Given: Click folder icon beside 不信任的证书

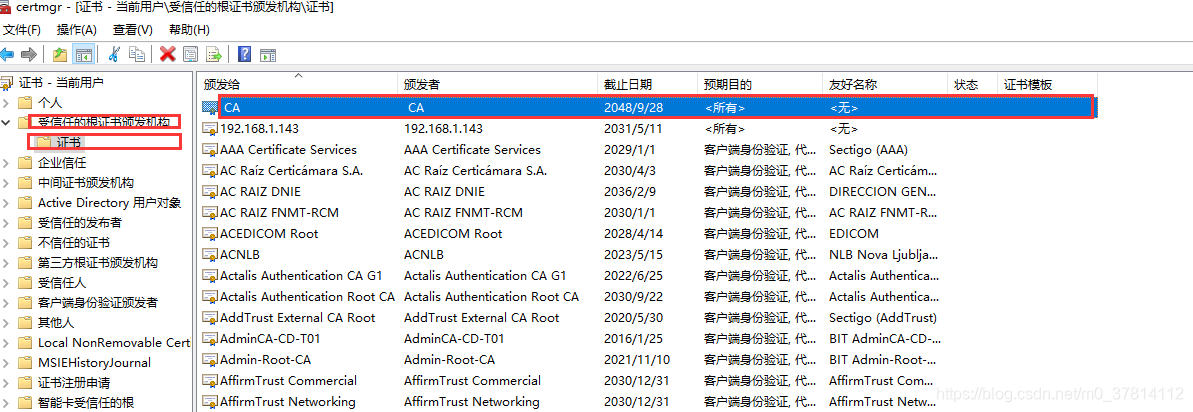Looking at the screenshot, I should click(x=25, y=242).
